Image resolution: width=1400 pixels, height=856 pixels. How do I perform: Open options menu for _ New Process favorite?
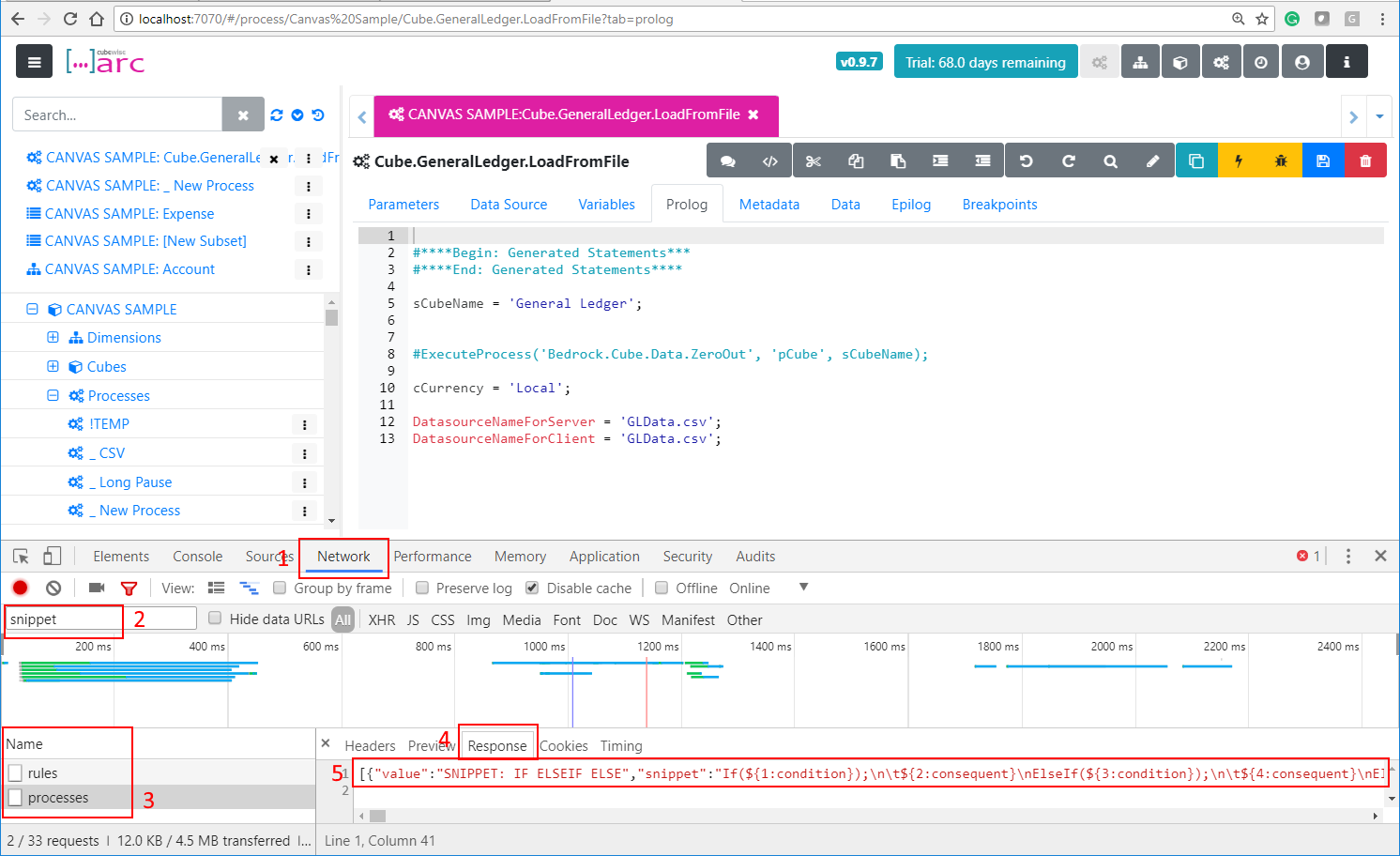coord(309,186)
